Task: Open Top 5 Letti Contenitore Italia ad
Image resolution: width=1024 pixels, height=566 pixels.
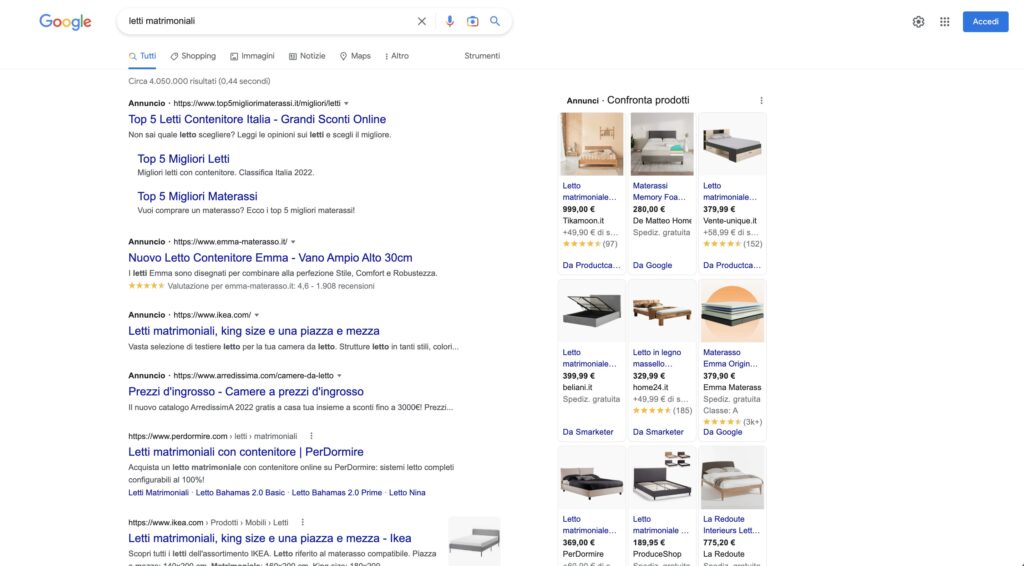Action: (257, 119)
